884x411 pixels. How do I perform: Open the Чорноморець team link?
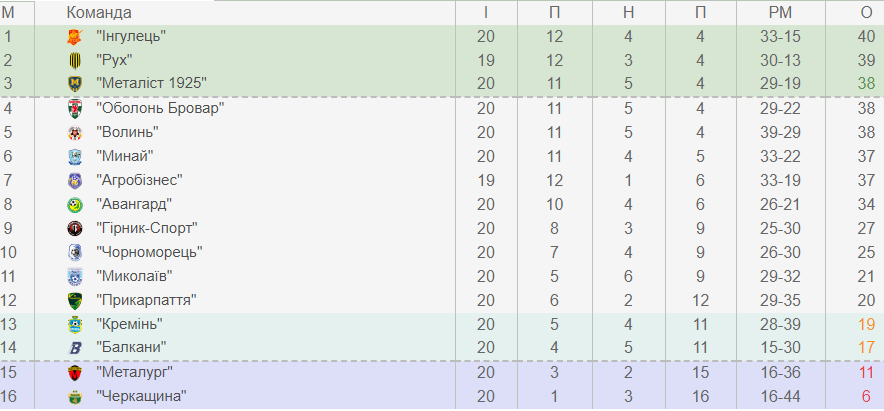[x=149, y=252]
